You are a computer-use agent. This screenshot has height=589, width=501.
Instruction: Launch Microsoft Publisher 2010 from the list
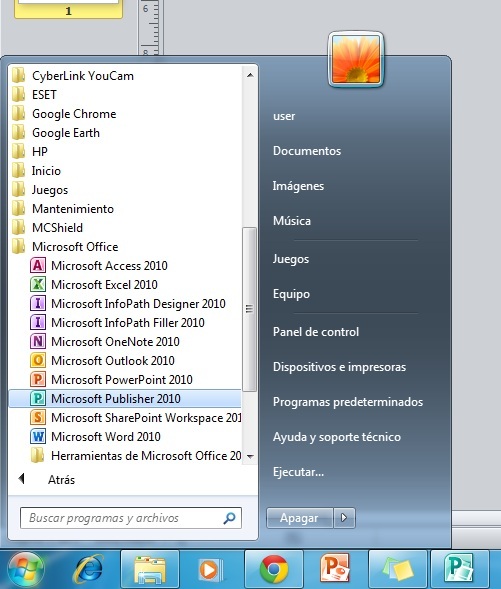coord(125,399)
